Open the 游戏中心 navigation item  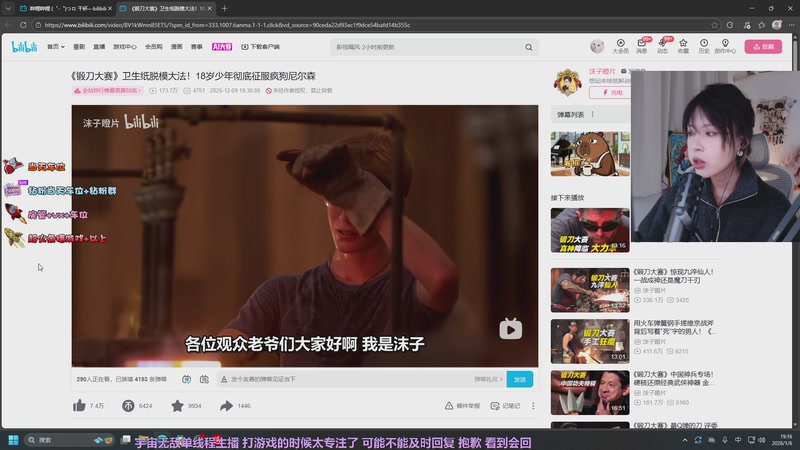tap(124, 47)
